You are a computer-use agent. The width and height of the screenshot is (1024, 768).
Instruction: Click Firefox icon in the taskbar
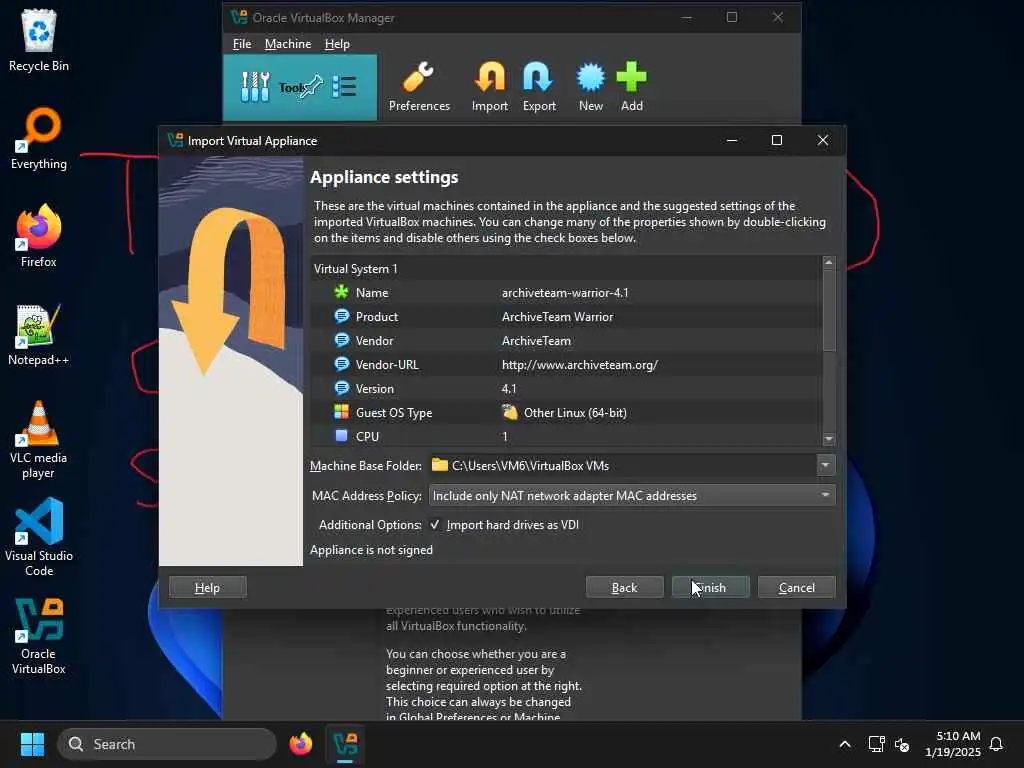tap(300, 744)
